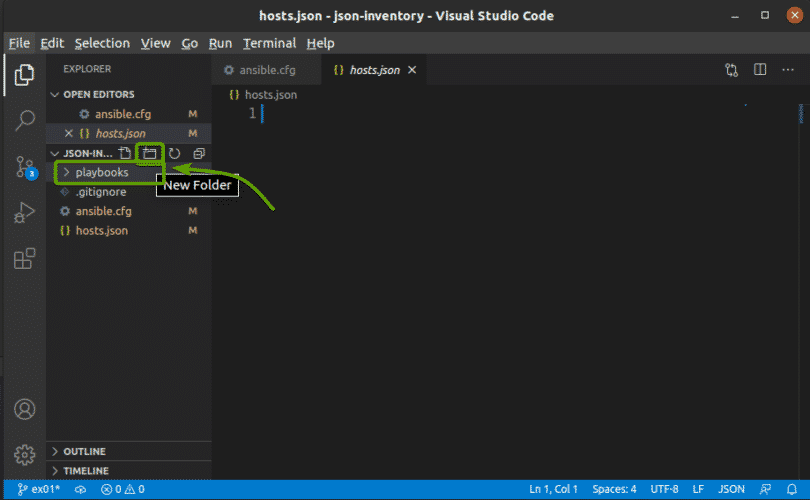The width and height of the screenshot is (810, 500).
Task: Open the Edit menu
Action: pos(52,43)
